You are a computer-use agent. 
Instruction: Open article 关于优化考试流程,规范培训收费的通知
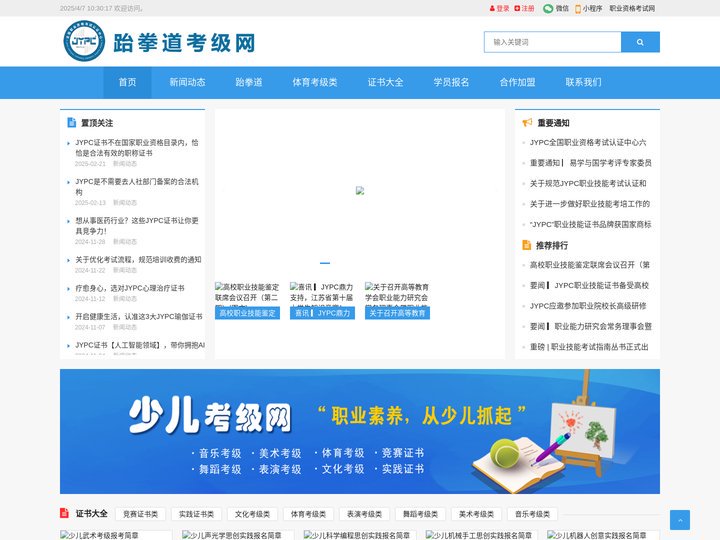(x=138, y=260)
